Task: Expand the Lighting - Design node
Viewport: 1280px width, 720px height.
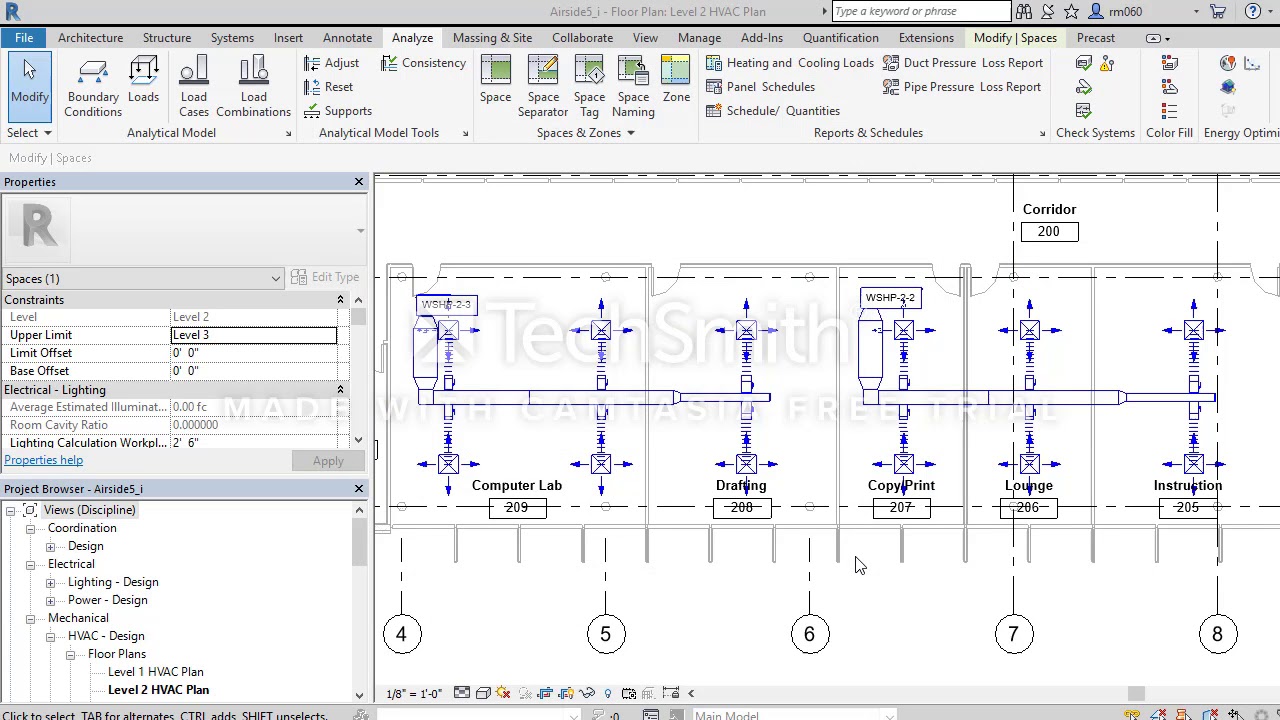Action: coord(50,582)
